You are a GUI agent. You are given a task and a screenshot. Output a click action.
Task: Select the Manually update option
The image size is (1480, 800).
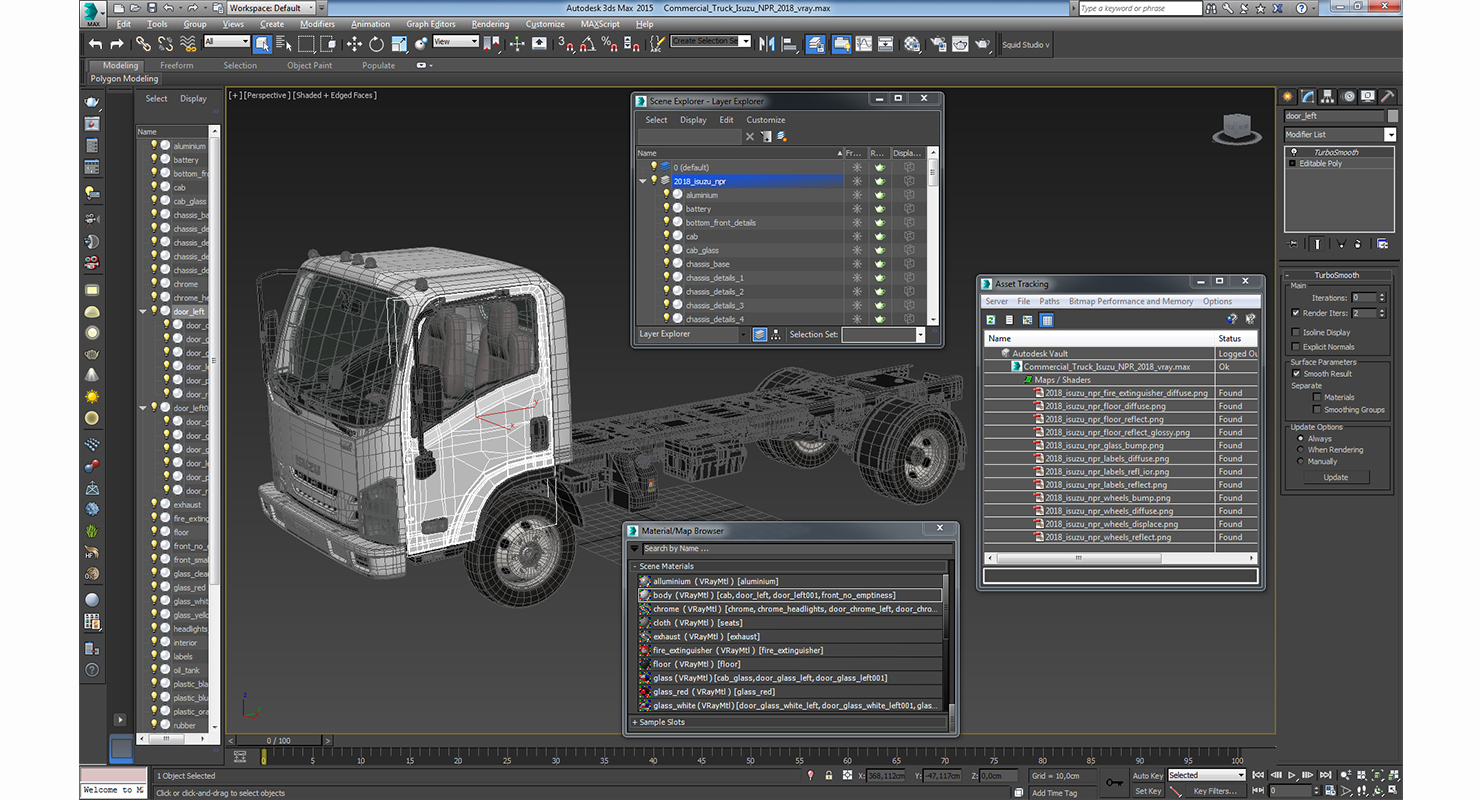tap(1300, 462)
